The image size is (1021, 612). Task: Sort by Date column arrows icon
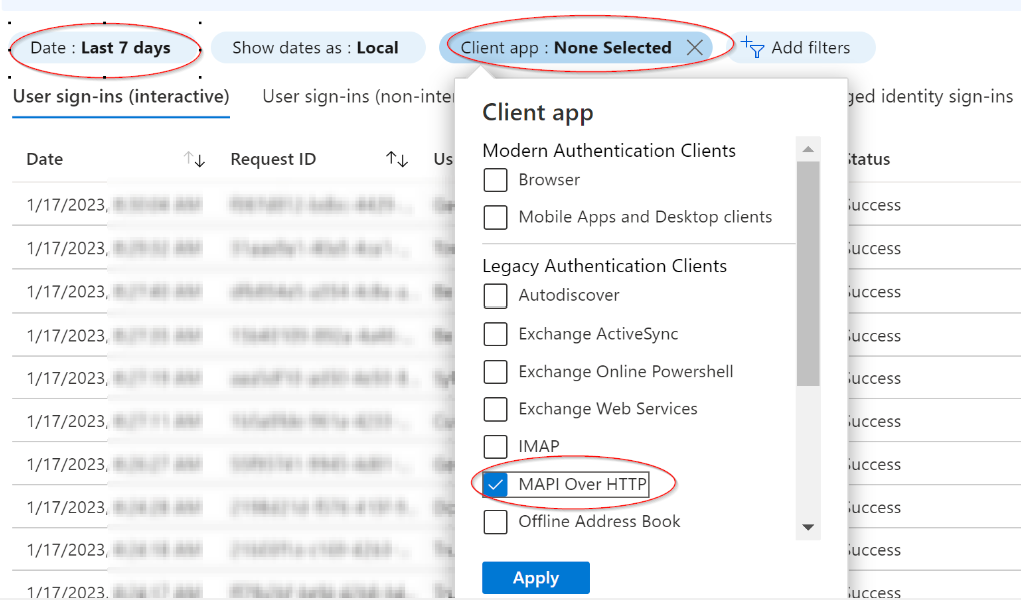195,160
